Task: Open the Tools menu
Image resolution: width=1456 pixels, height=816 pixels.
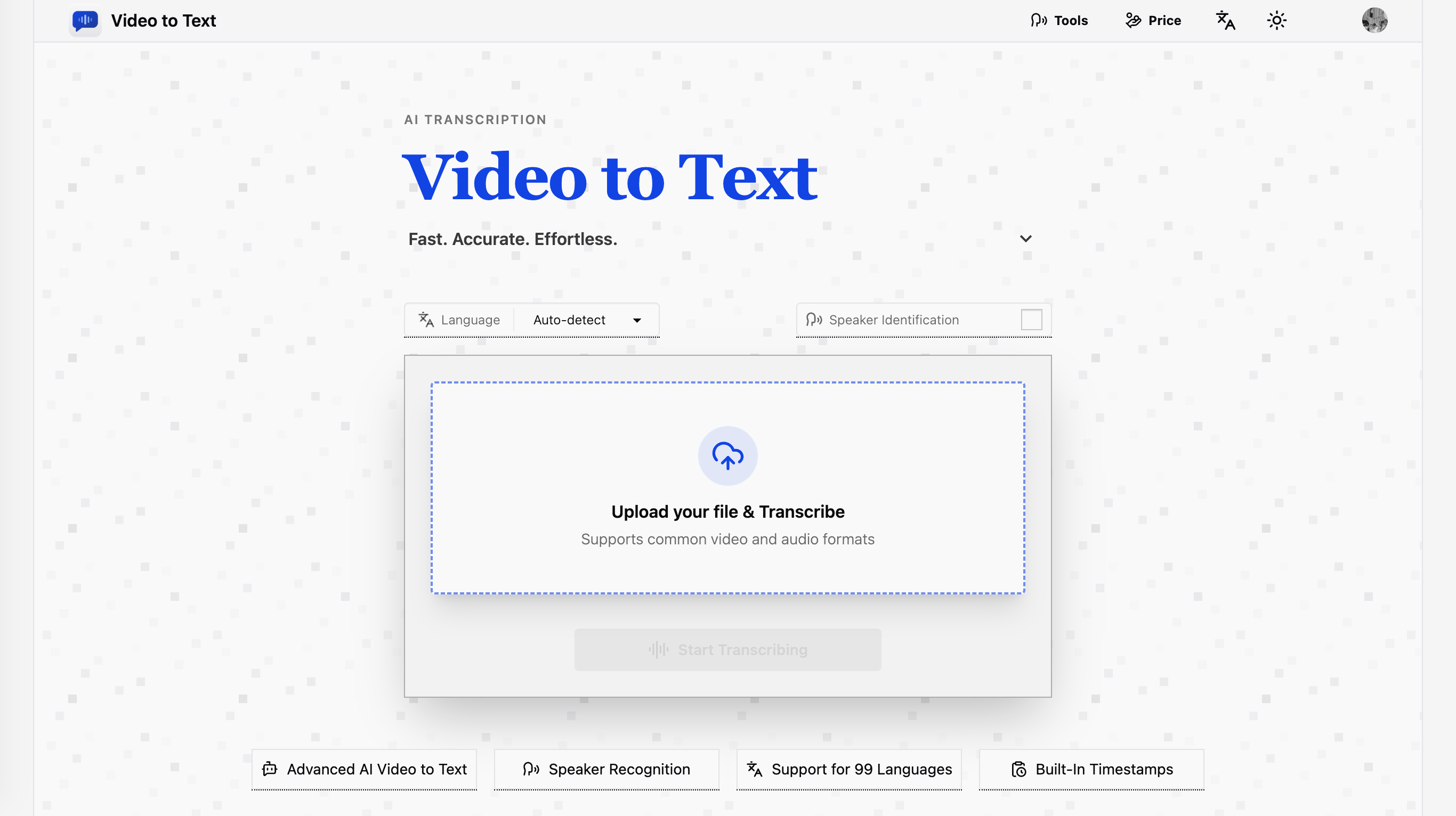Action: [x=1058, y=20]
